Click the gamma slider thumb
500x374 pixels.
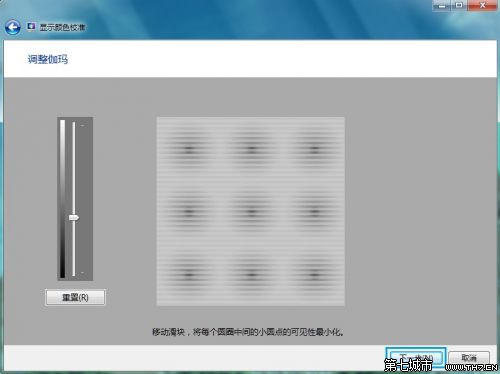click(x=74, y=218)
